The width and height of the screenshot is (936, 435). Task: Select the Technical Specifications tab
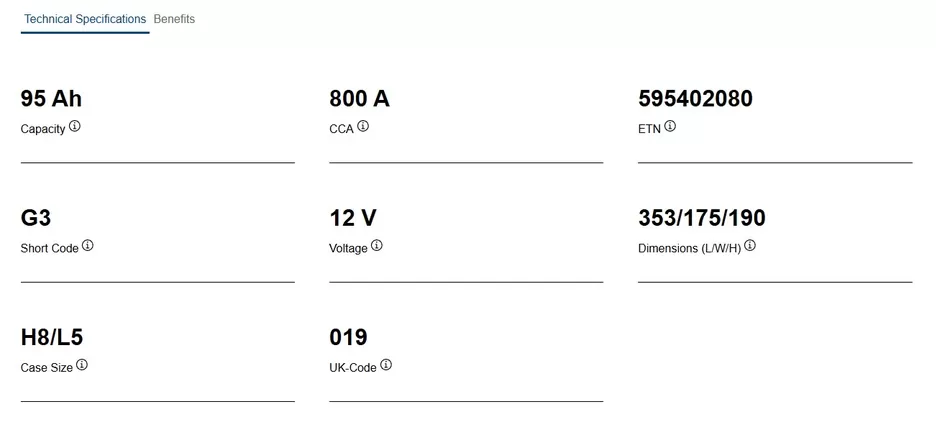85,19
